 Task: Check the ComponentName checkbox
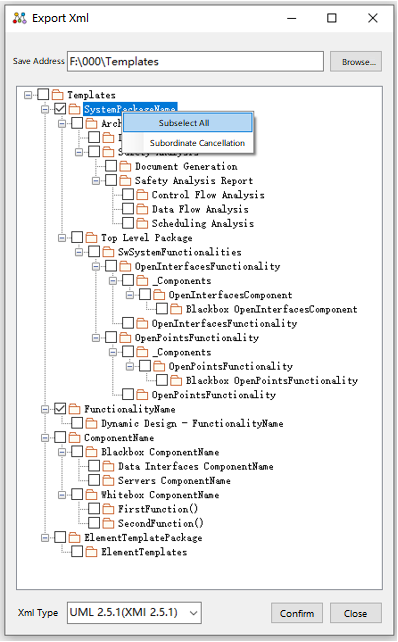pos(60,437)
